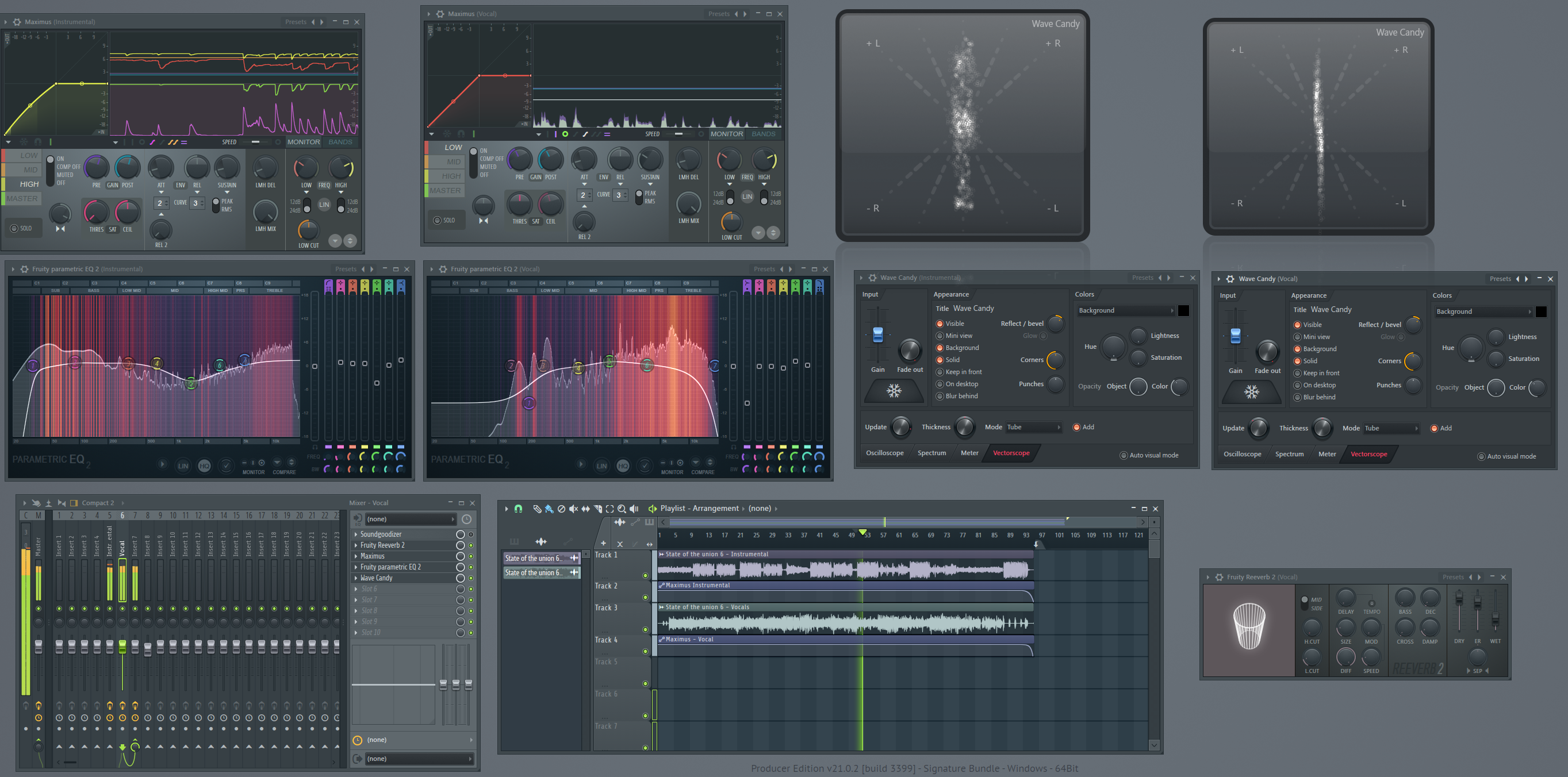This screenshot has height=777, width=1568.
Task: Click the audio clip filter icon in Playlist picker
Action: click(540, 541)
